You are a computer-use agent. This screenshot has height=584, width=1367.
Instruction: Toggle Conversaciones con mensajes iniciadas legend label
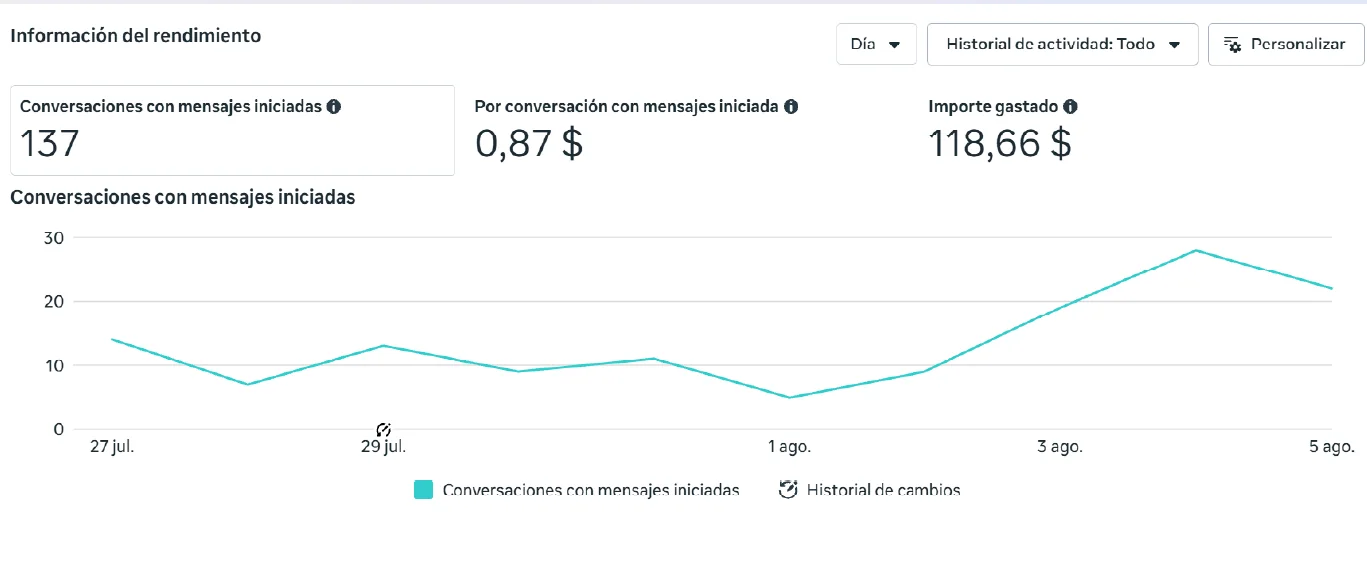tap(591, 490)
